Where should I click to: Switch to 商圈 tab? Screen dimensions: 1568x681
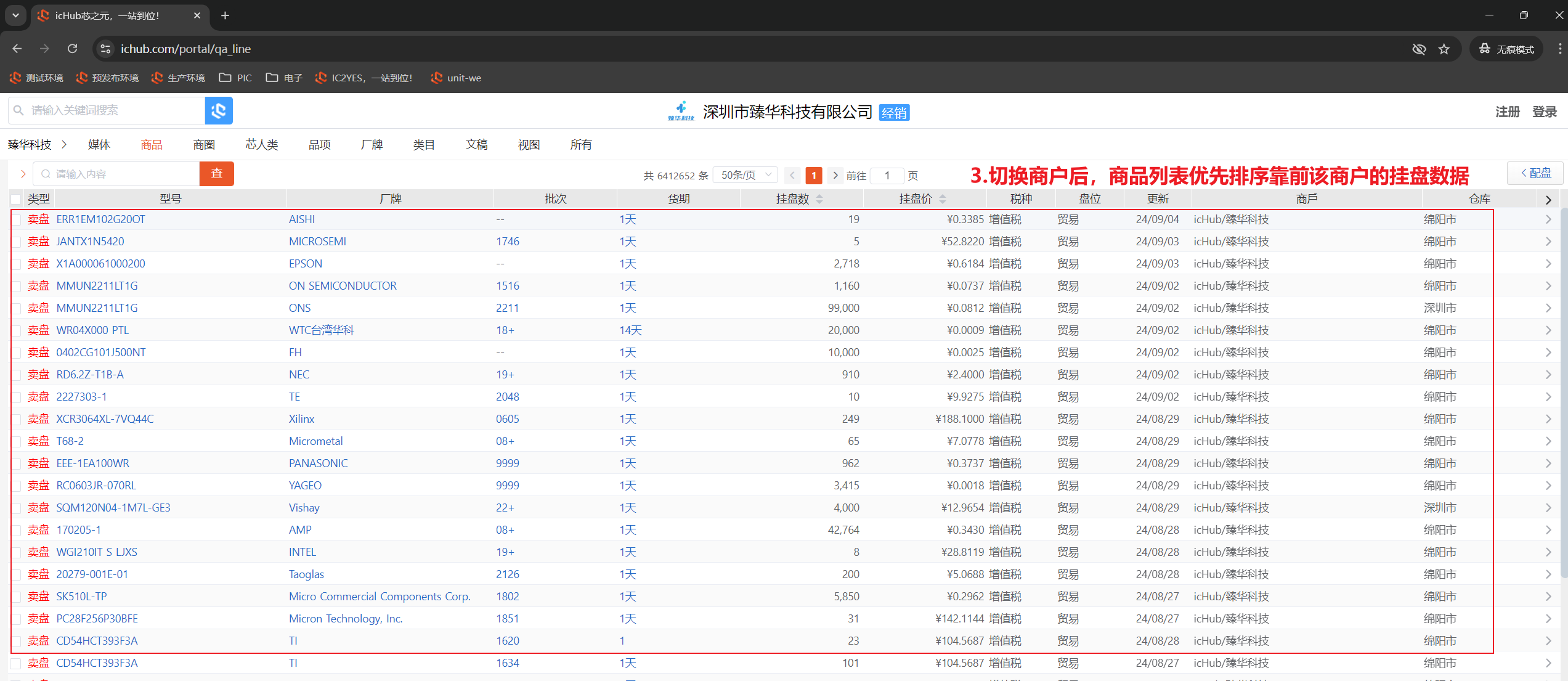coord(204,145)
